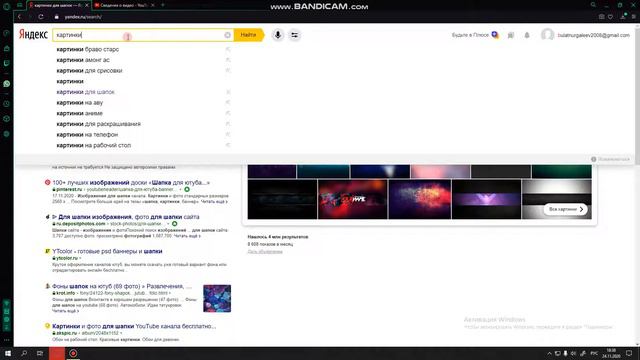Open the user avatar account menu
640x360 pixels.
[547, 35]
